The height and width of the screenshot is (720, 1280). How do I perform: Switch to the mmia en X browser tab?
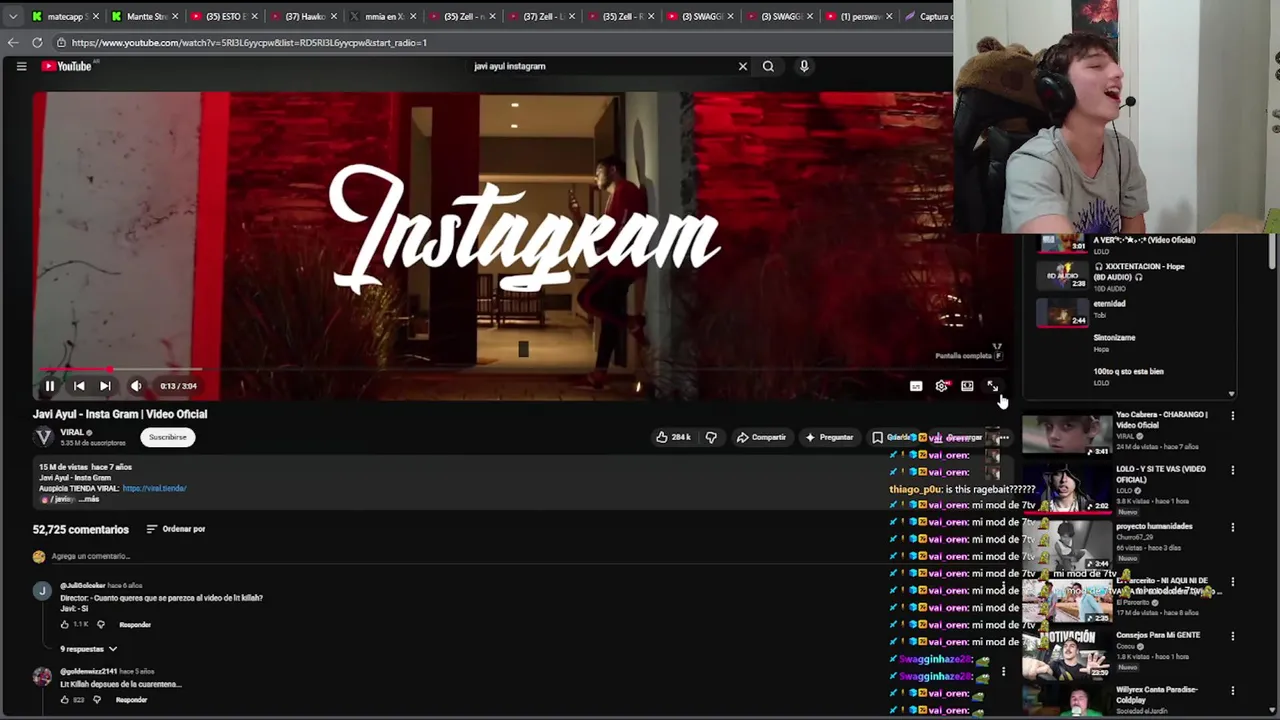(383, 16)
